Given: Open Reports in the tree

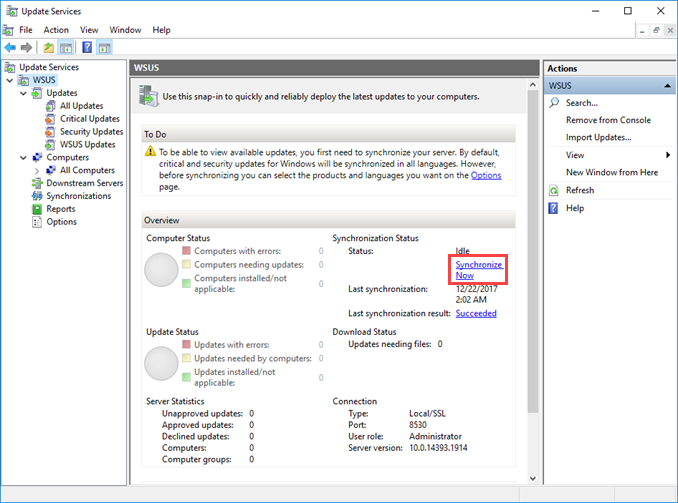Looking at the screenshot, I should (x=61, y=209).
